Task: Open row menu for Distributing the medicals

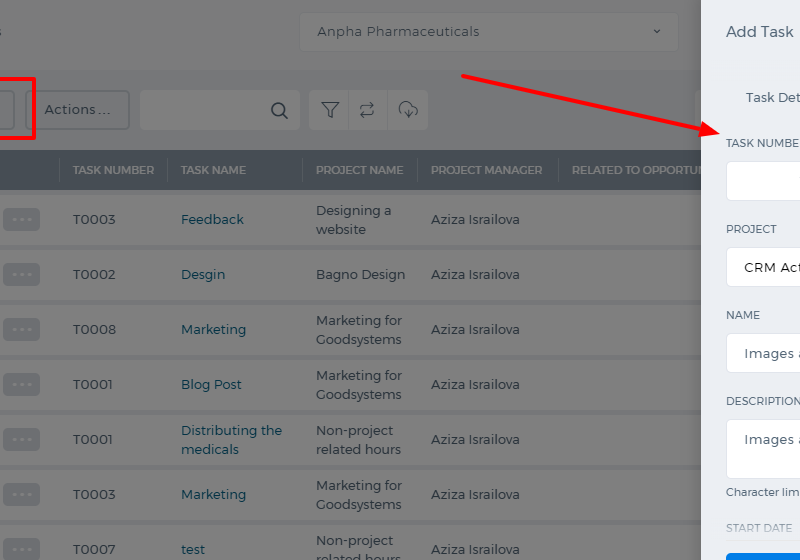Action: (21, 440)
